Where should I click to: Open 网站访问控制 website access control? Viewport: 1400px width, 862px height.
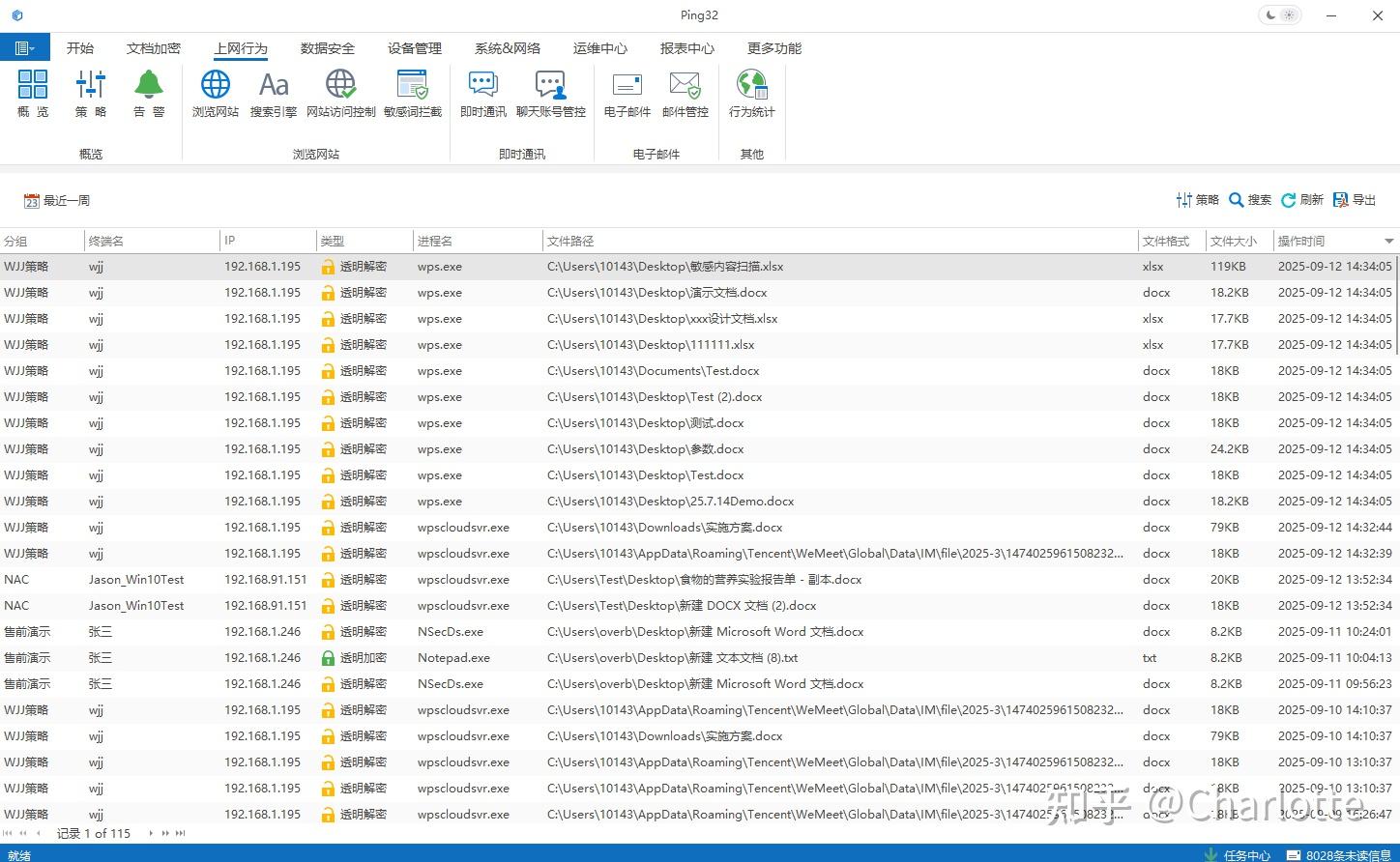(x=340, y=94)
